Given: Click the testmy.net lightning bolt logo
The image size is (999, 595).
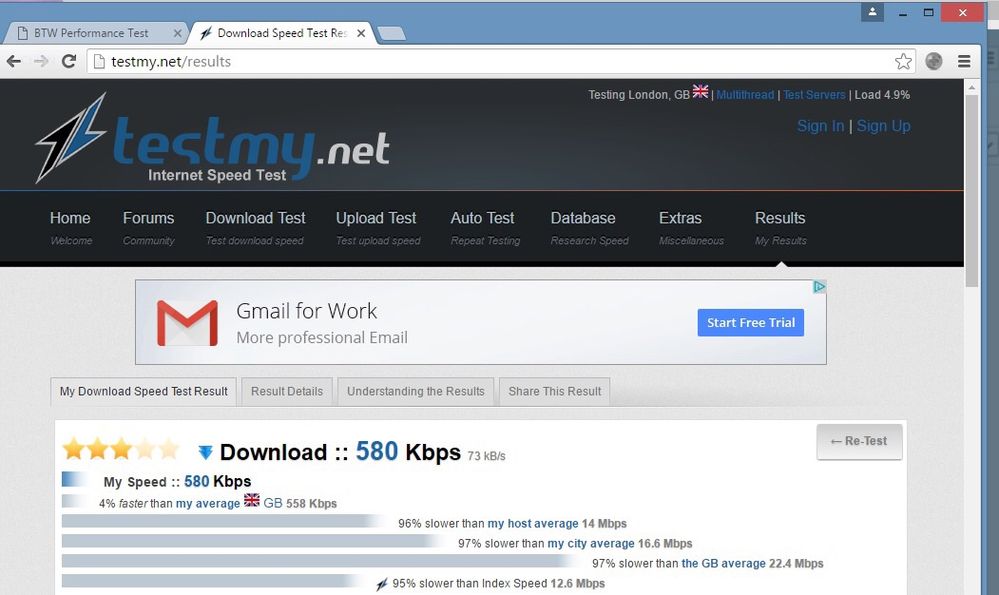Looking at the screenshot, I should [71, 137].
